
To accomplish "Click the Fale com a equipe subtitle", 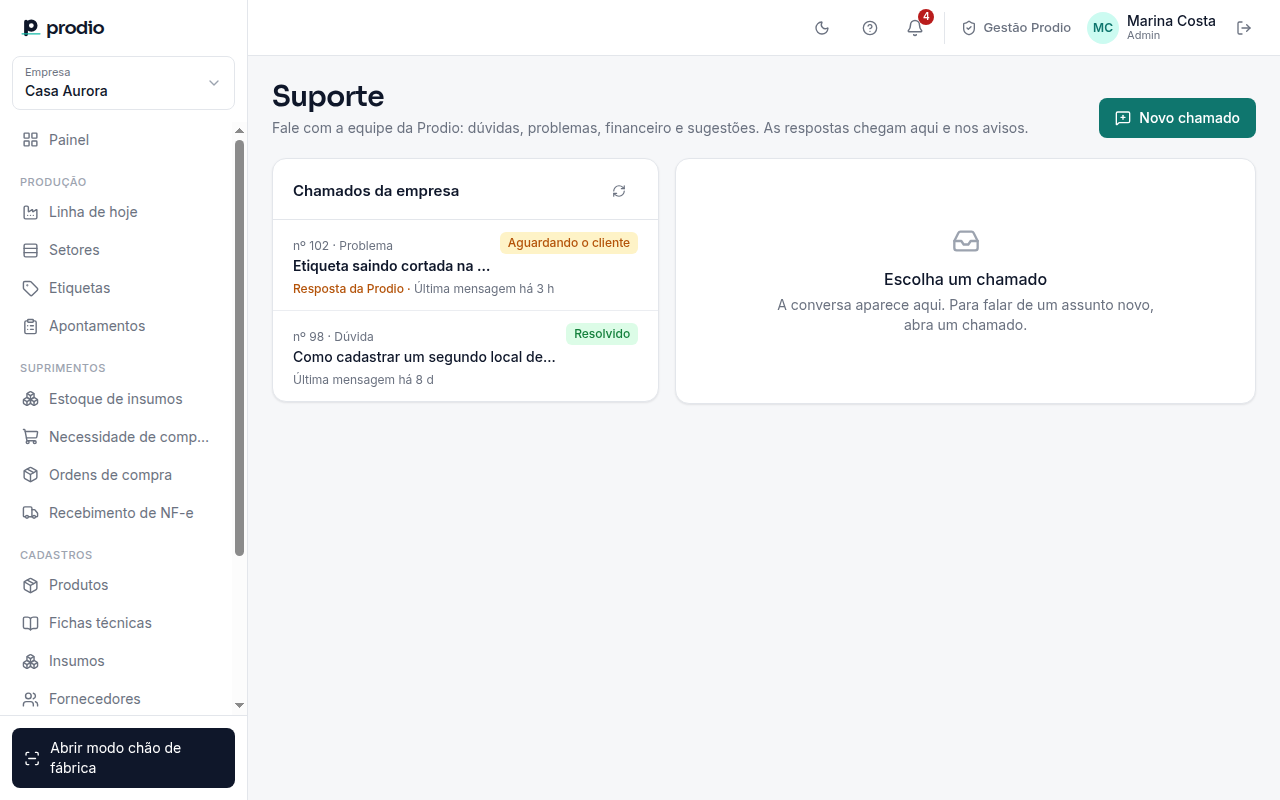I will point(650,128).
